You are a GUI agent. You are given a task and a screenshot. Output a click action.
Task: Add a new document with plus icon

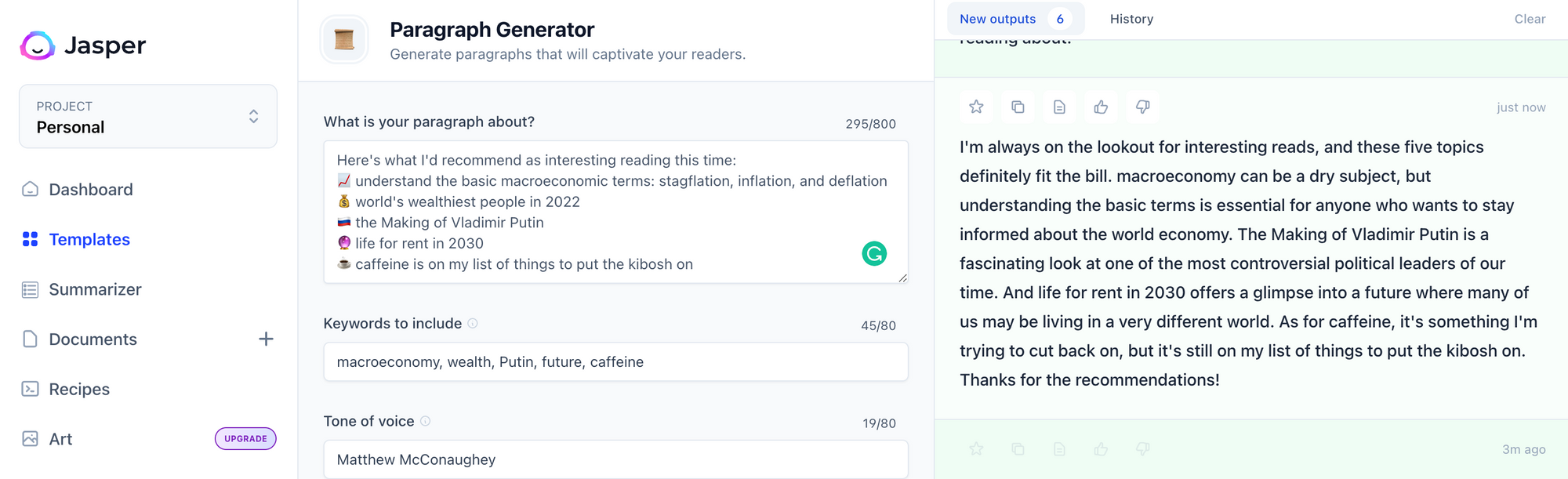pos(266,339)
